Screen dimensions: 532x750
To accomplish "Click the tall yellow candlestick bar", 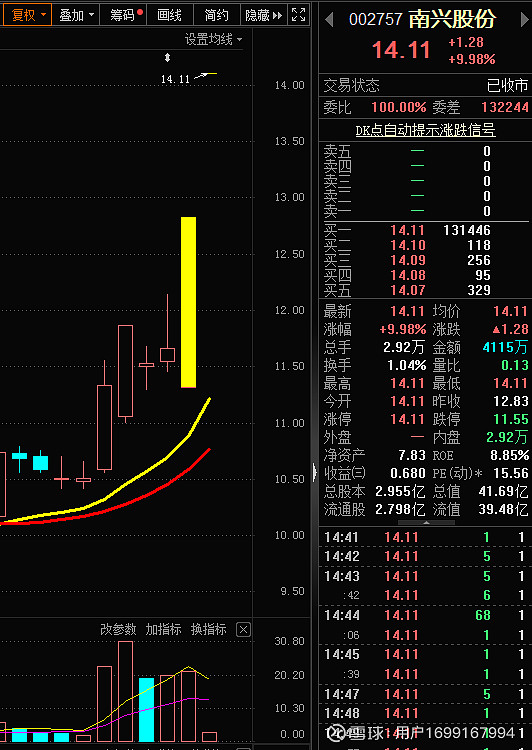I will click(188, 302).
